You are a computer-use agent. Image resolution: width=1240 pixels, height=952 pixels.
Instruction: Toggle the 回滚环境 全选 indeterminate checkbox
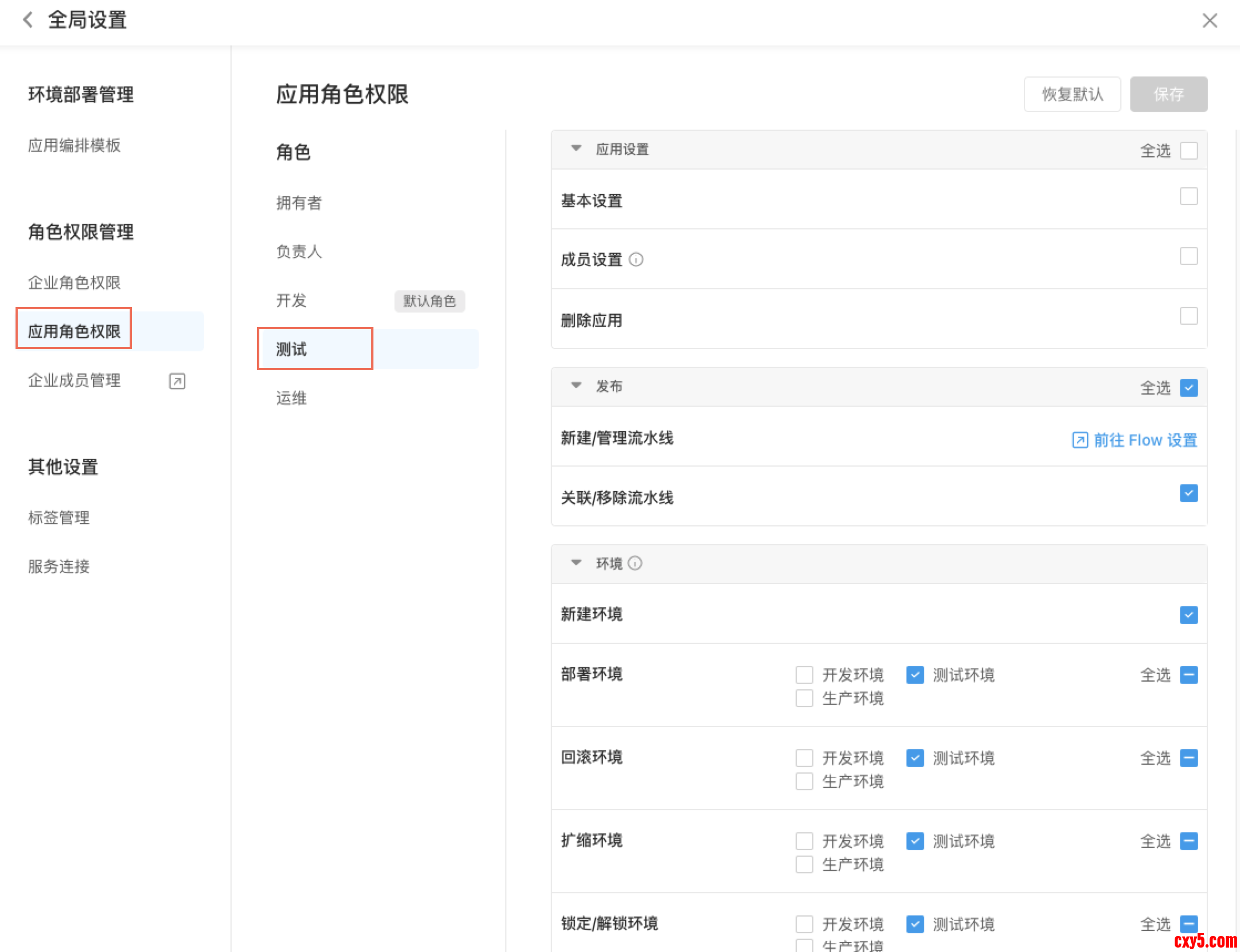pos(1188,757)
